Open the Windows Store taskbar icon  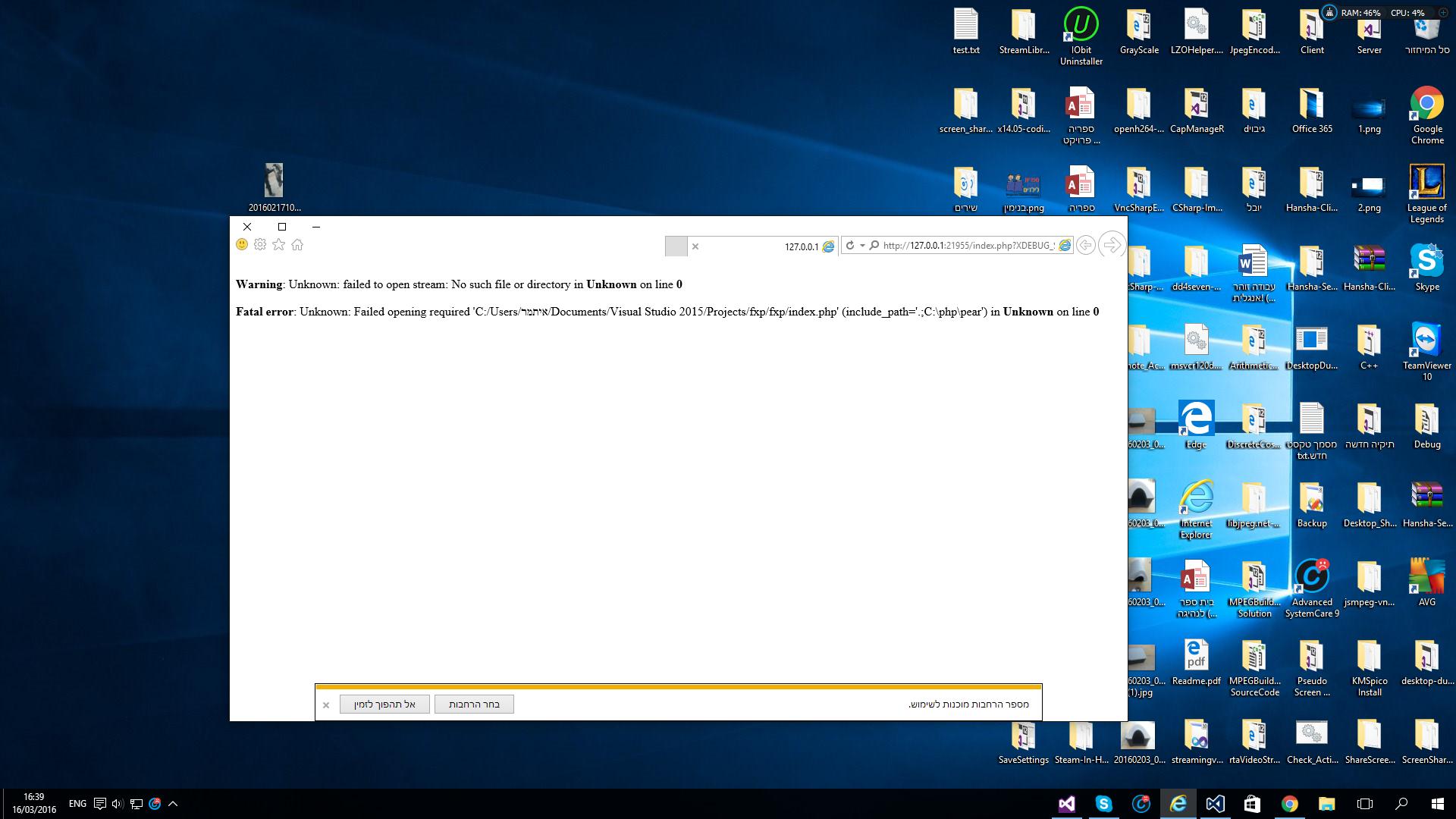click(x=1252, y=804)
